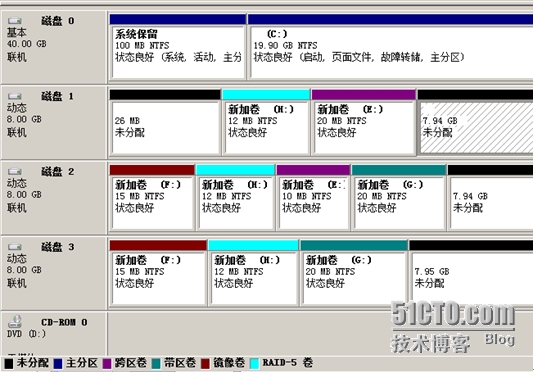Screen dimensions: 534x372
Task: Click the 主分区 legend label
Action: tap(82, 362)
